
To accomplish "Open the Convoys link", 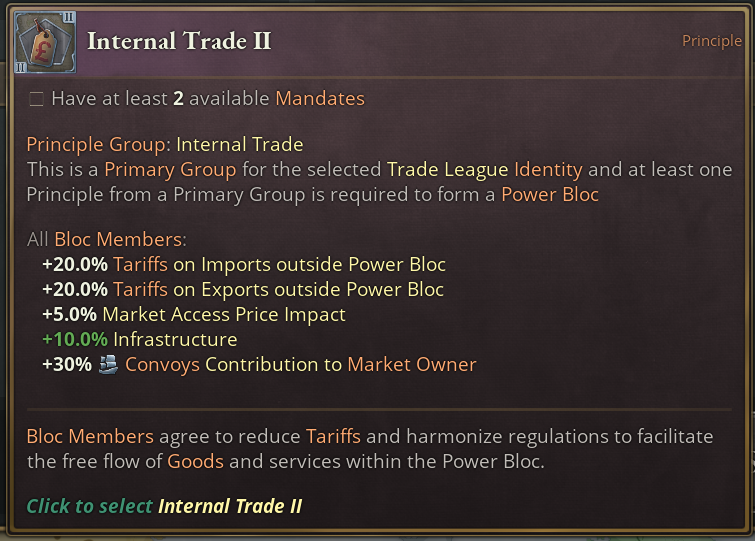I will click(162, 365).
